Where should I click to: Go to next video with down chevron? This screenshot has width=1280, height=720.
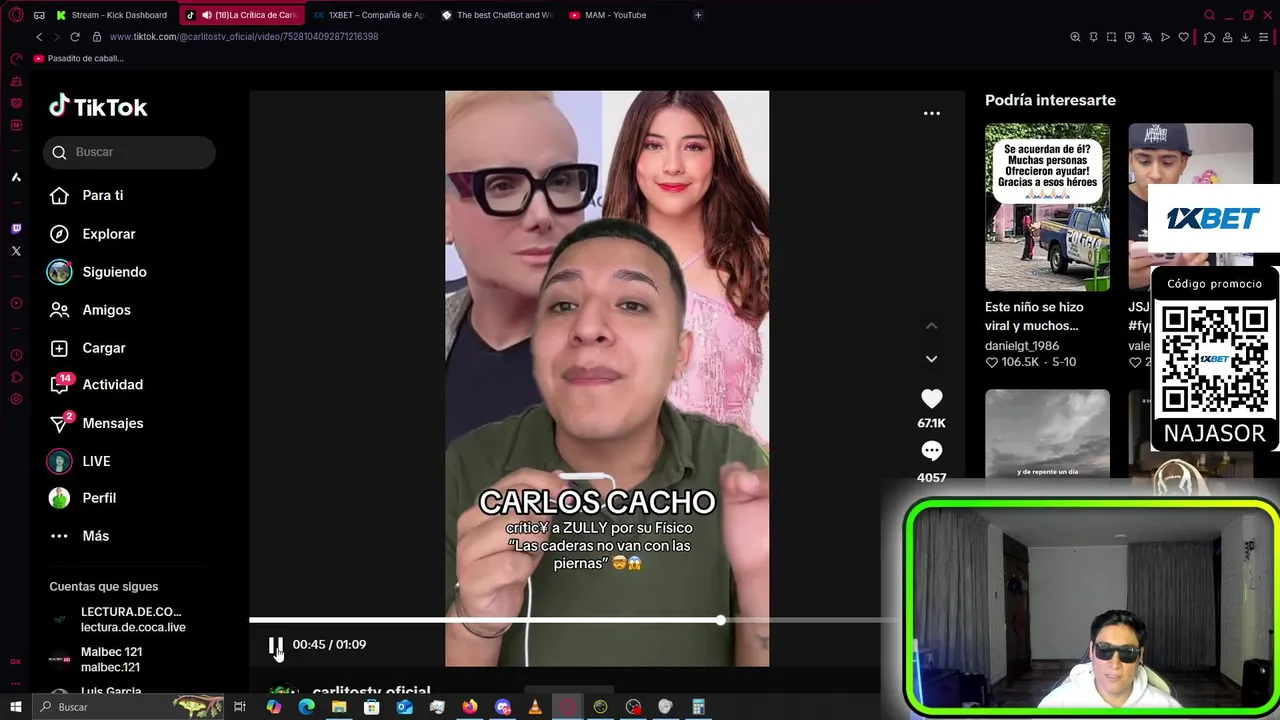click(931, 359)
